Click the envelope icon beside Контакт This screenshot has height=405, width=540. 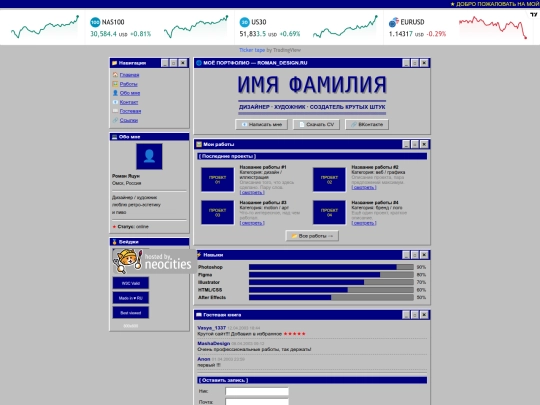(x=115, y=102)
